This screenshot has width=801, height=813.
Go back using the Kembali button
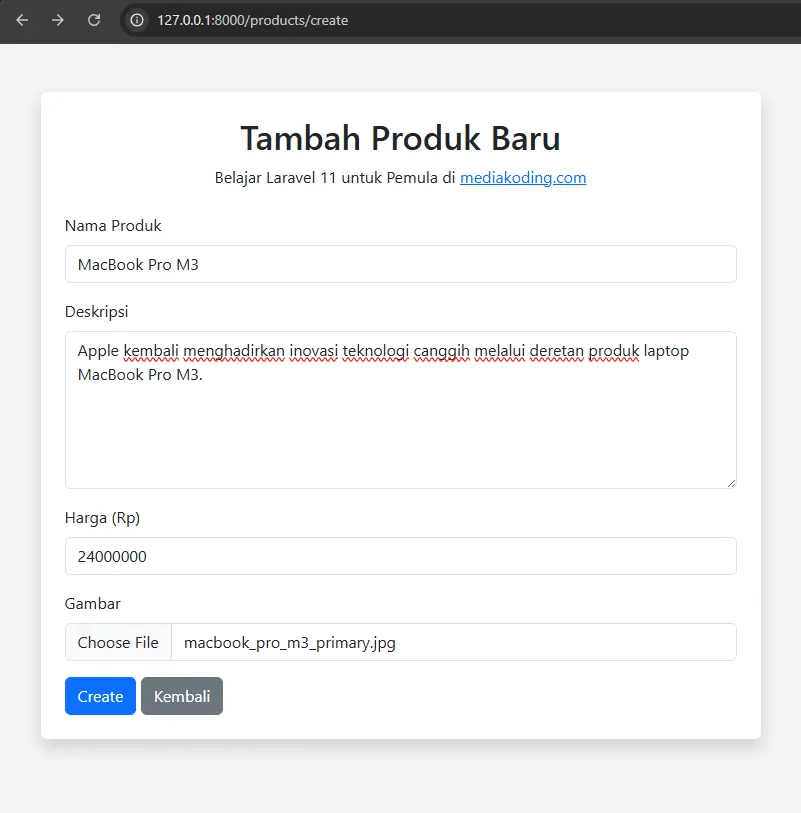tap(182, 696)
